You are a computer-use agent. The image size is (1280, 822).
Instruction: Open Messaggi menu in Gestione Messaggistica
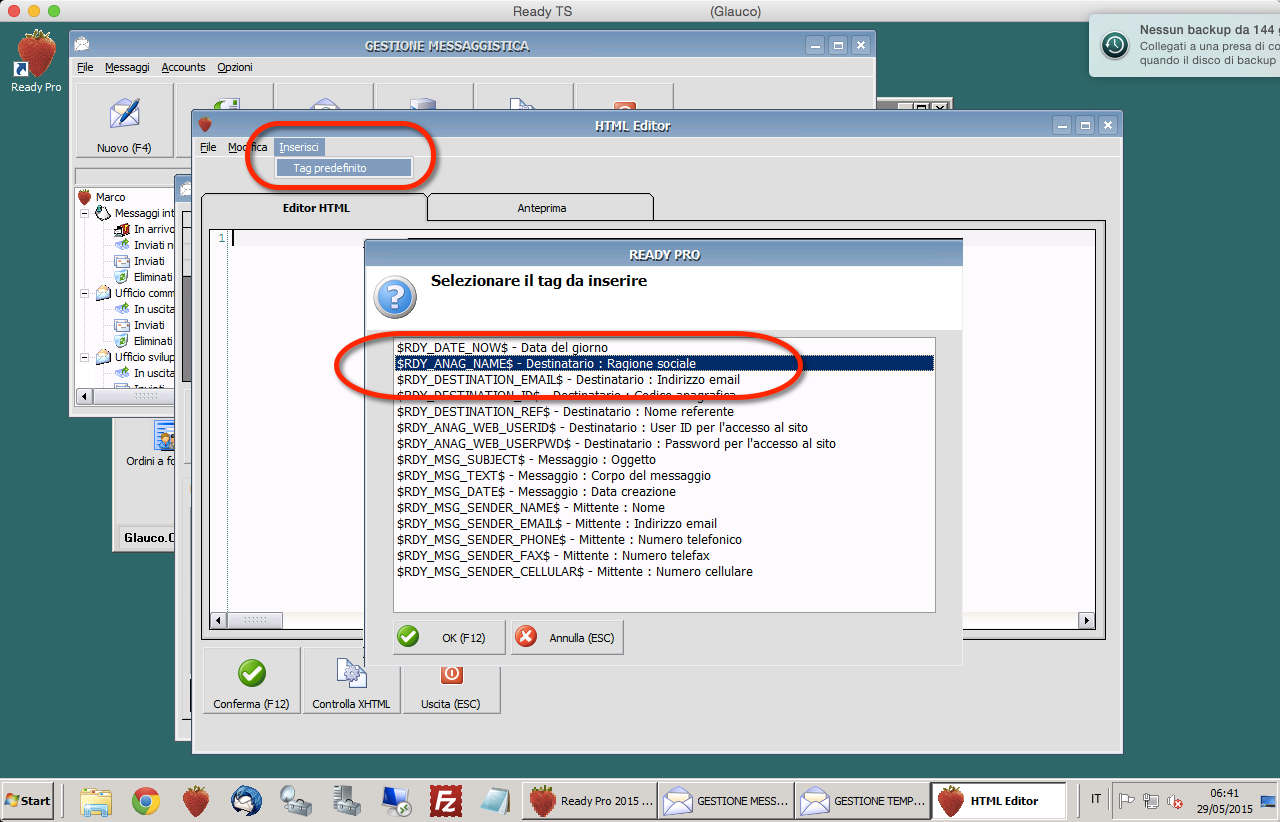127,67
